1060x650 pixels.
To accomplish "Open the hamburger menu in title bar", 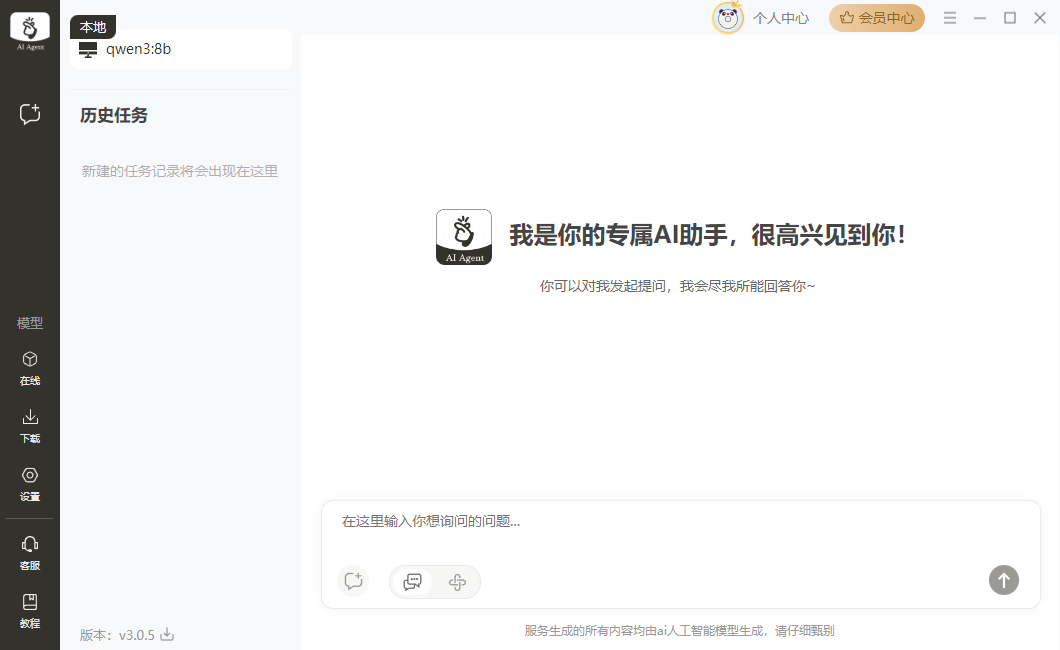I will click(950, 18).
